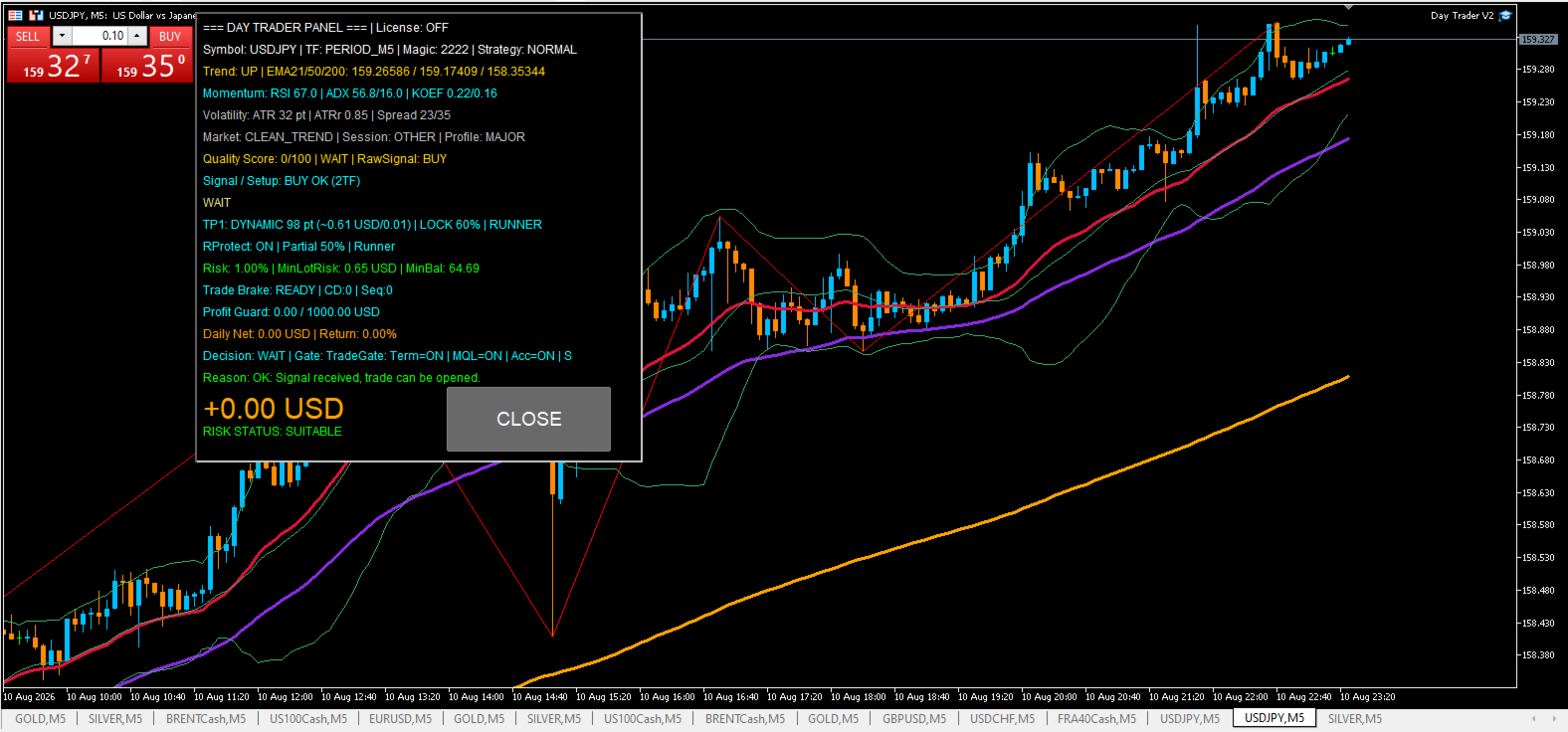Screen dimensions: 1568x732
Task: Click the '10 Aug 2026' date axis label
Action: (x=30, y=697)
